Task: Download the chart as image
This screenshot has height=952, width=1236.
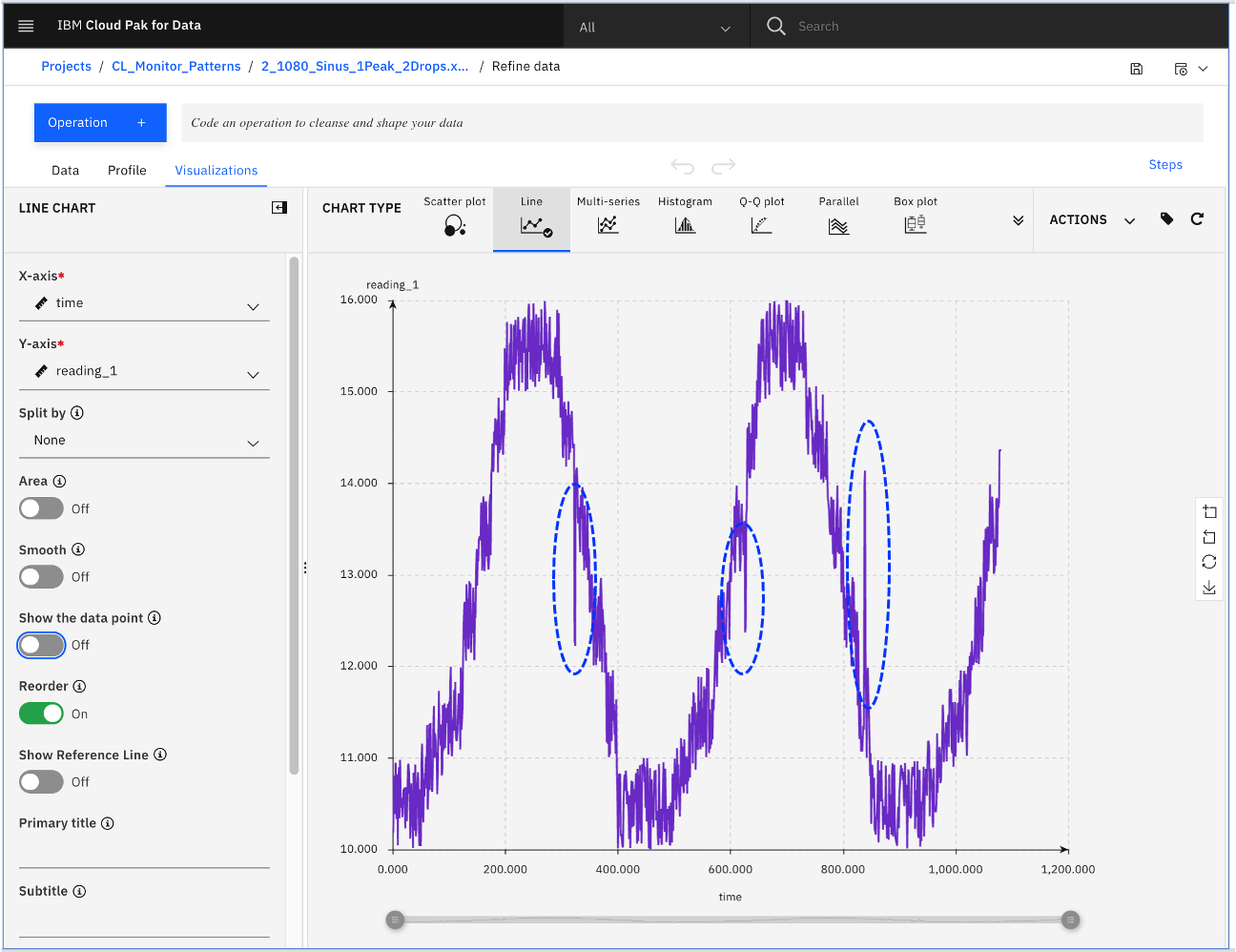Action: coord(1209,588)
